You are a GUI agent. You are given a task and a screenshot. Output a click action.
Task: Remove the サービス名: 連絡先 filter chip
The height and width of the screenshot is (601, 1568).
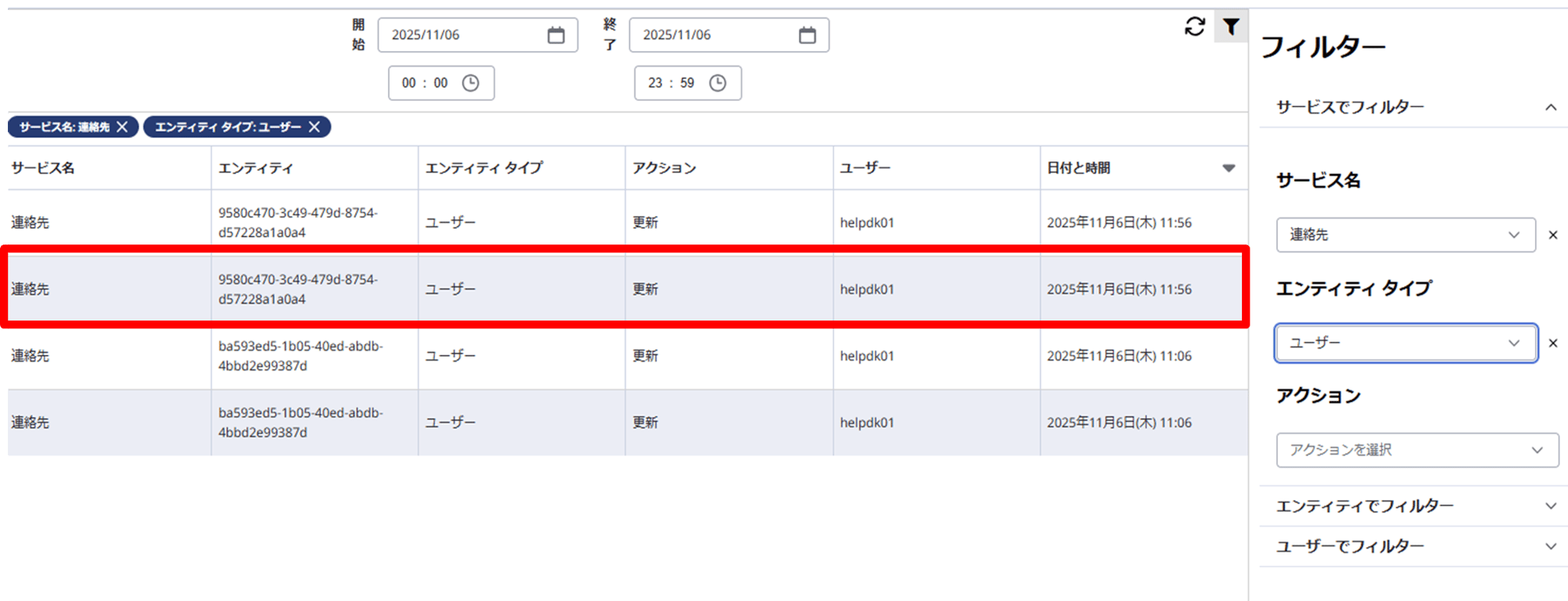[x=122, y=127]
